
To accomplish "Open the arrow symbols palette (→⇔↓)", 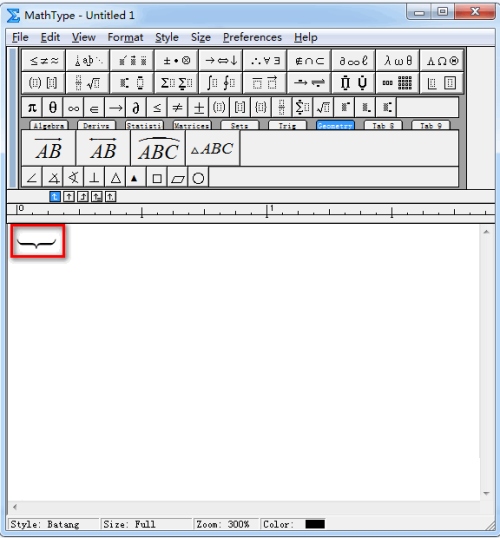I will [x=221, y=61].
